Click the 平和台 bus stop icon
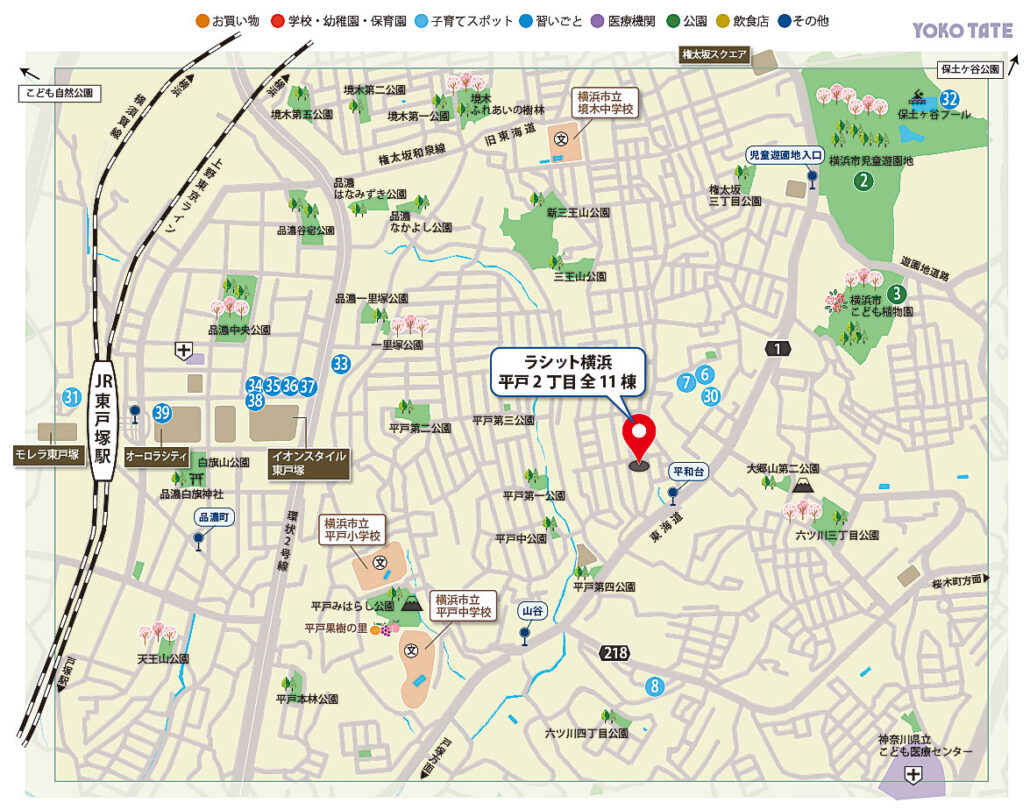The height and width of the screenshot is (810, 1030). point(673,494)
